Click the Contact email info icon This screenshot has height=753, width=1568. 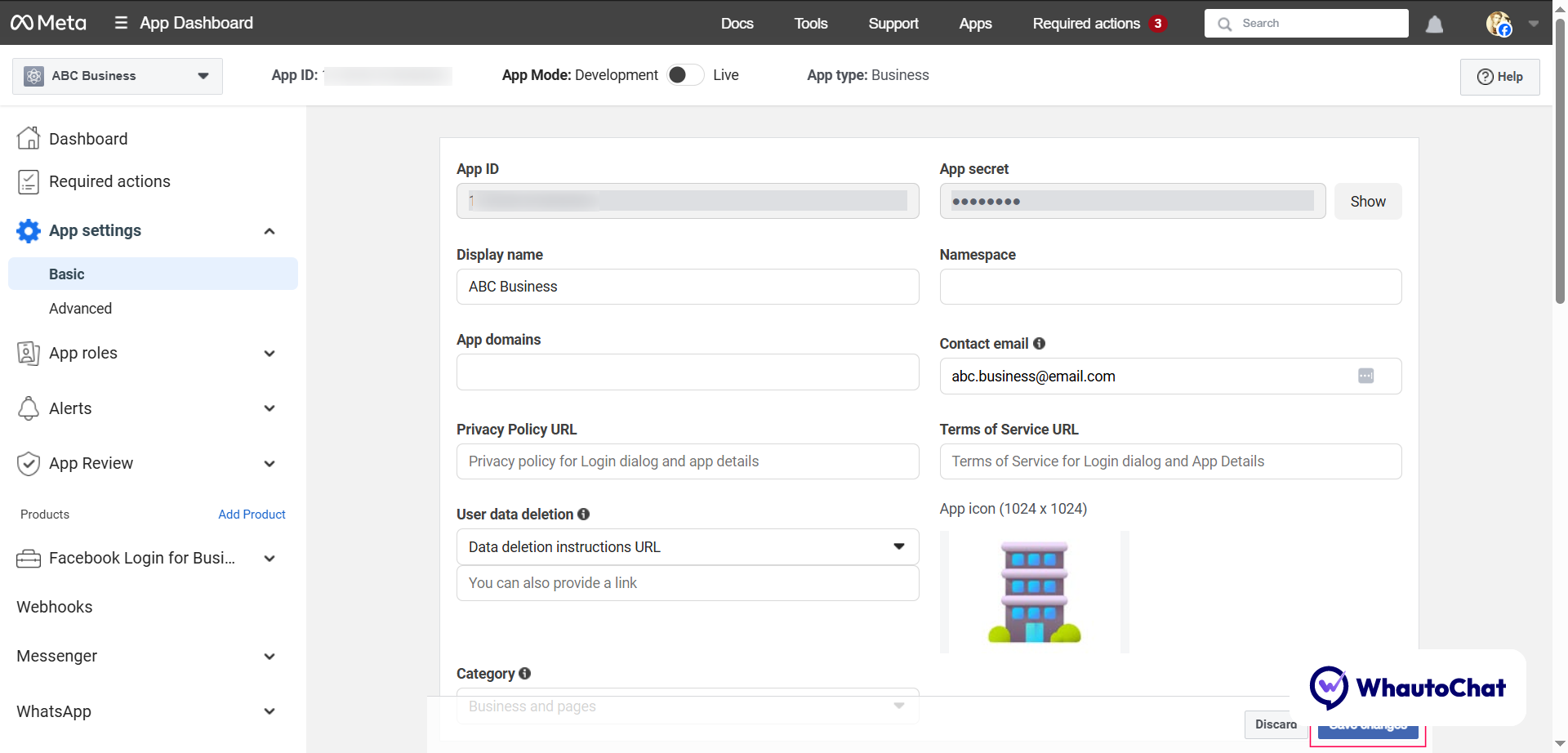coord(1039,344)
